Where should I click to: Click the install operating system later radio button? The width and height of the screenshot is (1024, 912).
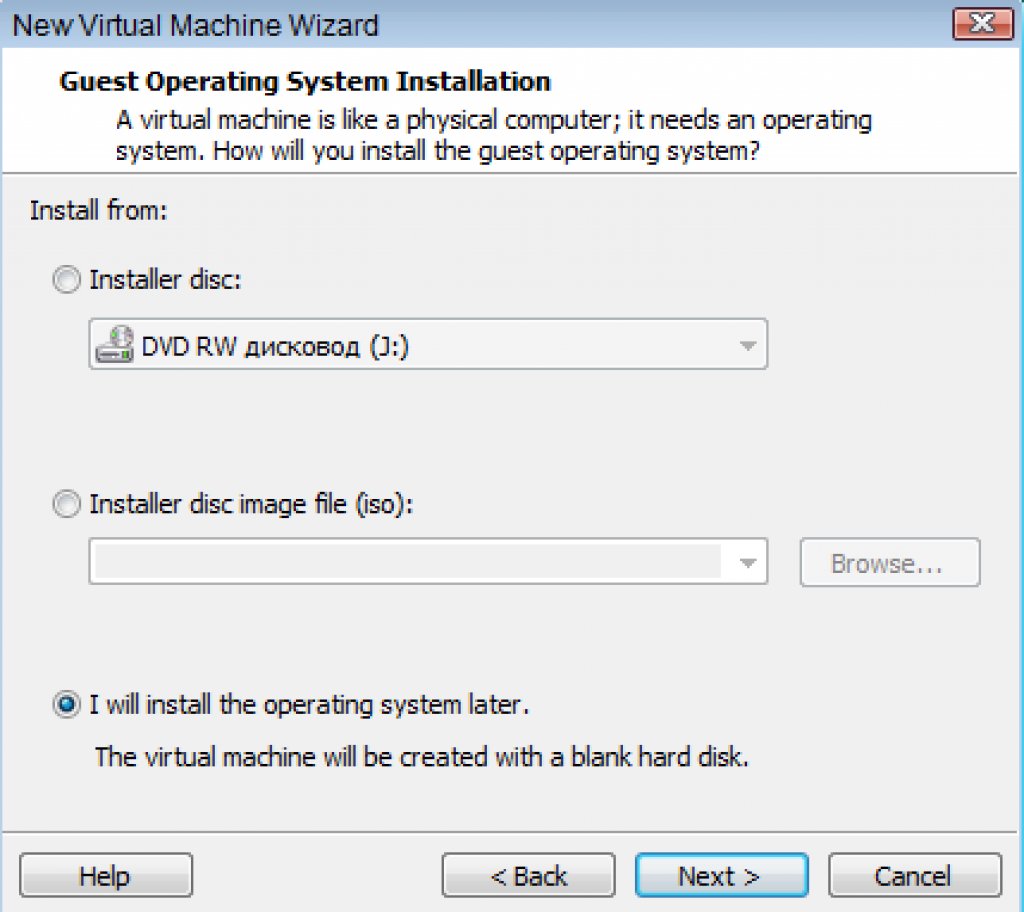[x=66, y=705]
